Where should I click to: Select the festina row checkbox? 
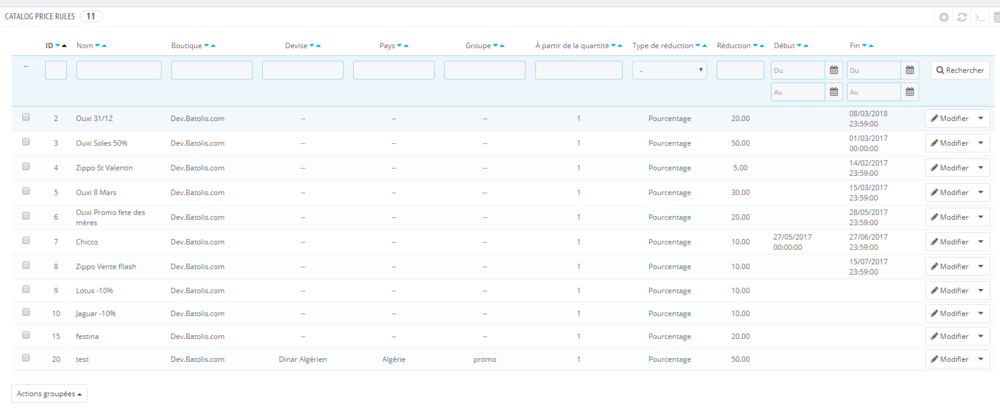click(26, 335)
